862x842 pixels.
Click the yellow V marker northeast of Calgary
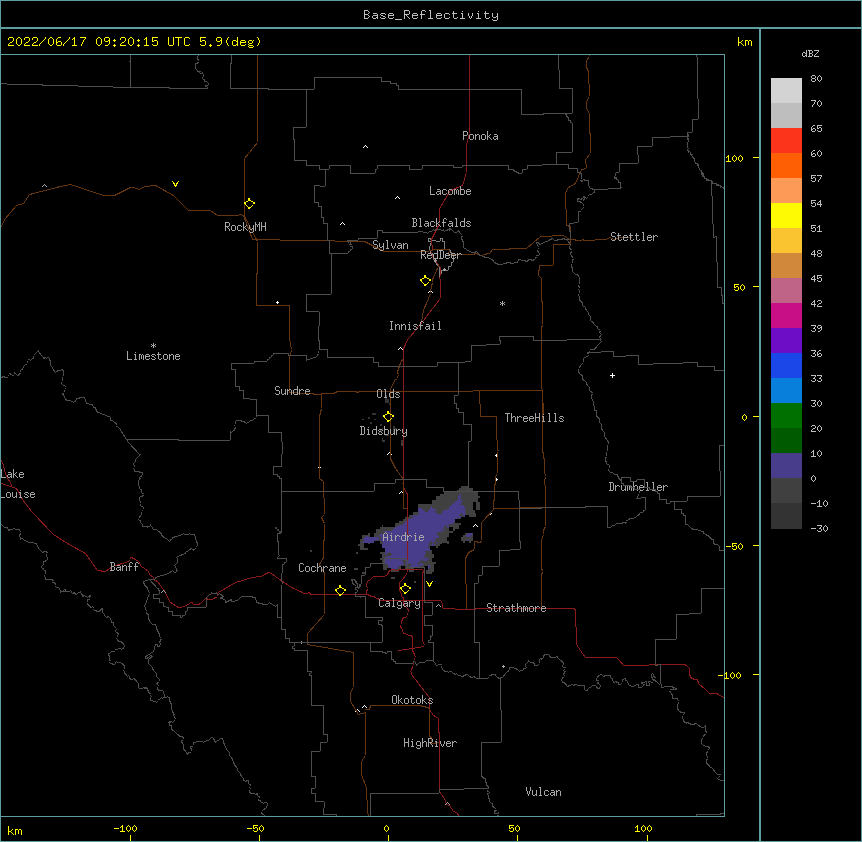click(x=429, y=584)
